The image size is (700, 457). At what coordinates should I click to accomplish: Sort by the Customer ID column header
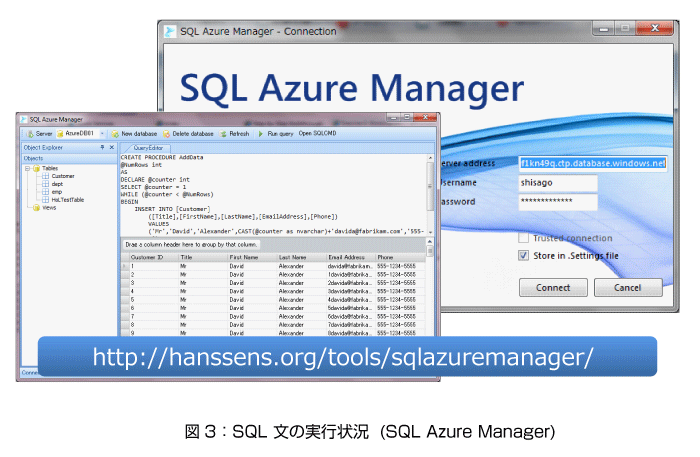point(154,258)
